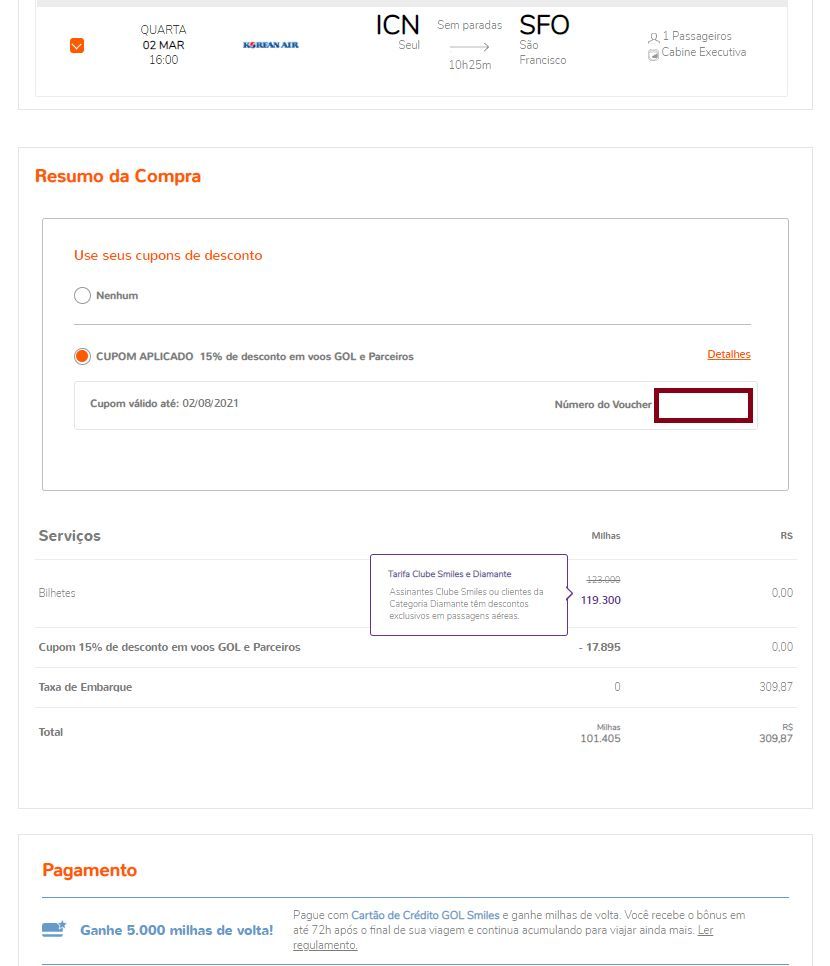Click the cabin icon beside Cabine Executiva
Screen dimensions: 830x966
[653, 54]
